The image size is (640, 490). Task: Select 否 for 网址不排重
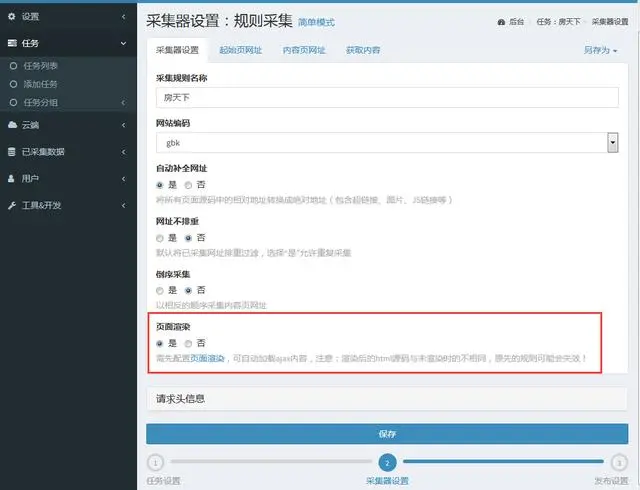pyautogui.click(x=188, y=238)
